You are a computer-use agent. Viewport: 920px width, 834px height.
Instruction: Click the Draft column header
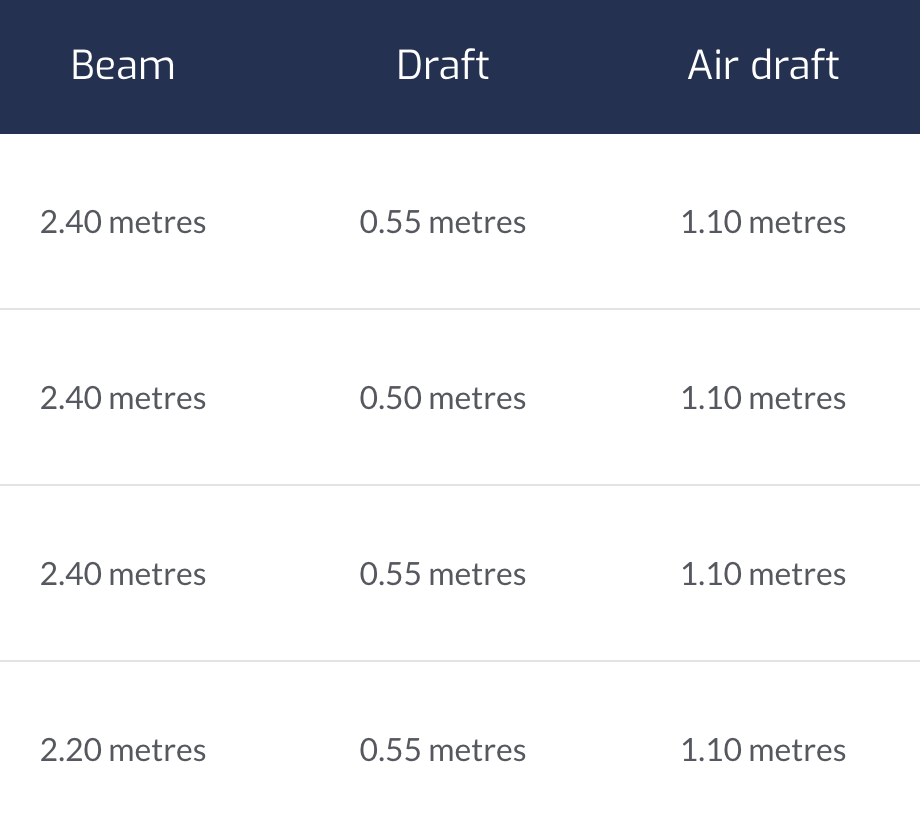pyautogui.click(x=443, y=66)
